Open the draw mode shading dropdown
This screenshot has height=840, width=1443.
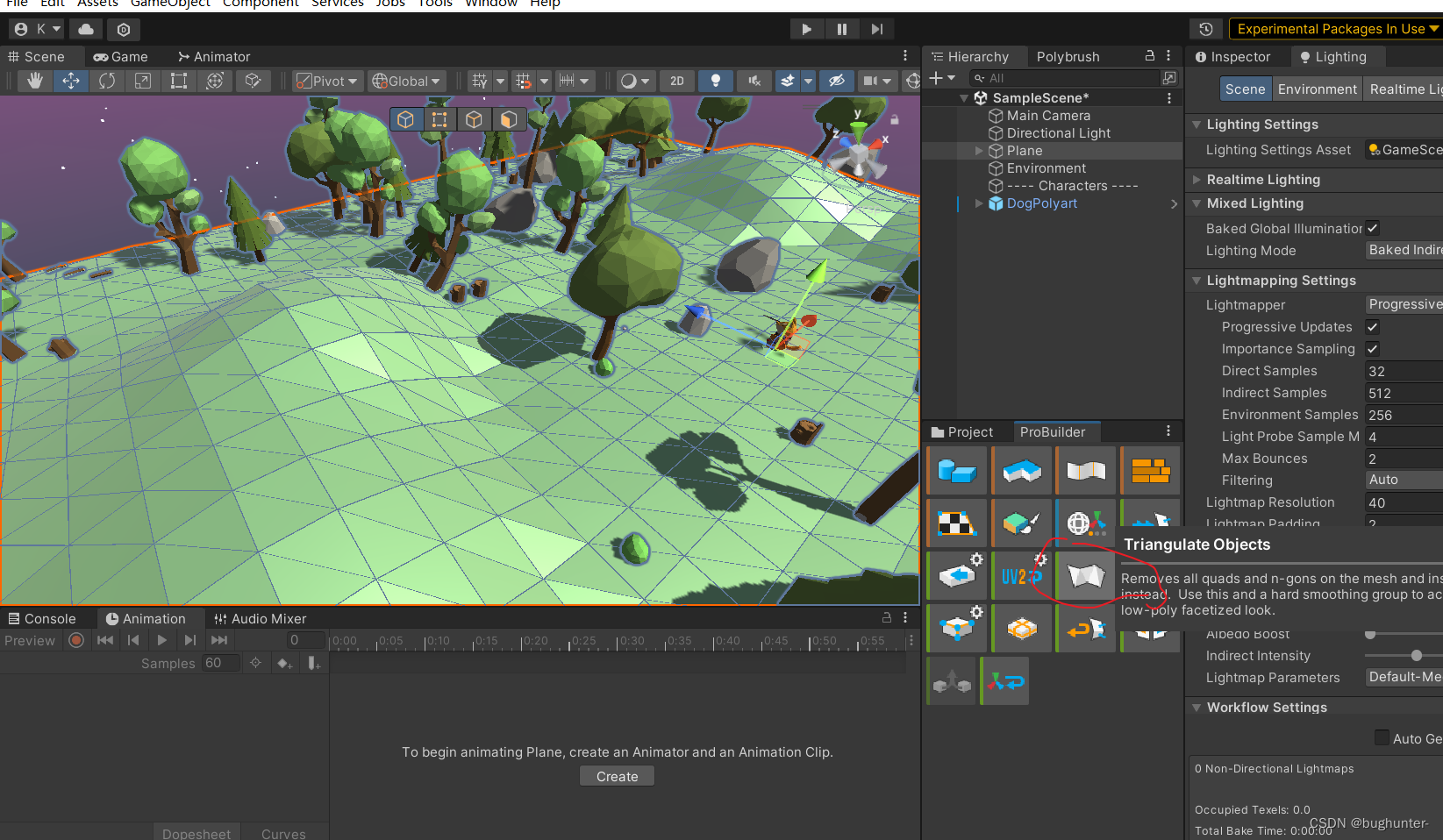click(634, 81)
